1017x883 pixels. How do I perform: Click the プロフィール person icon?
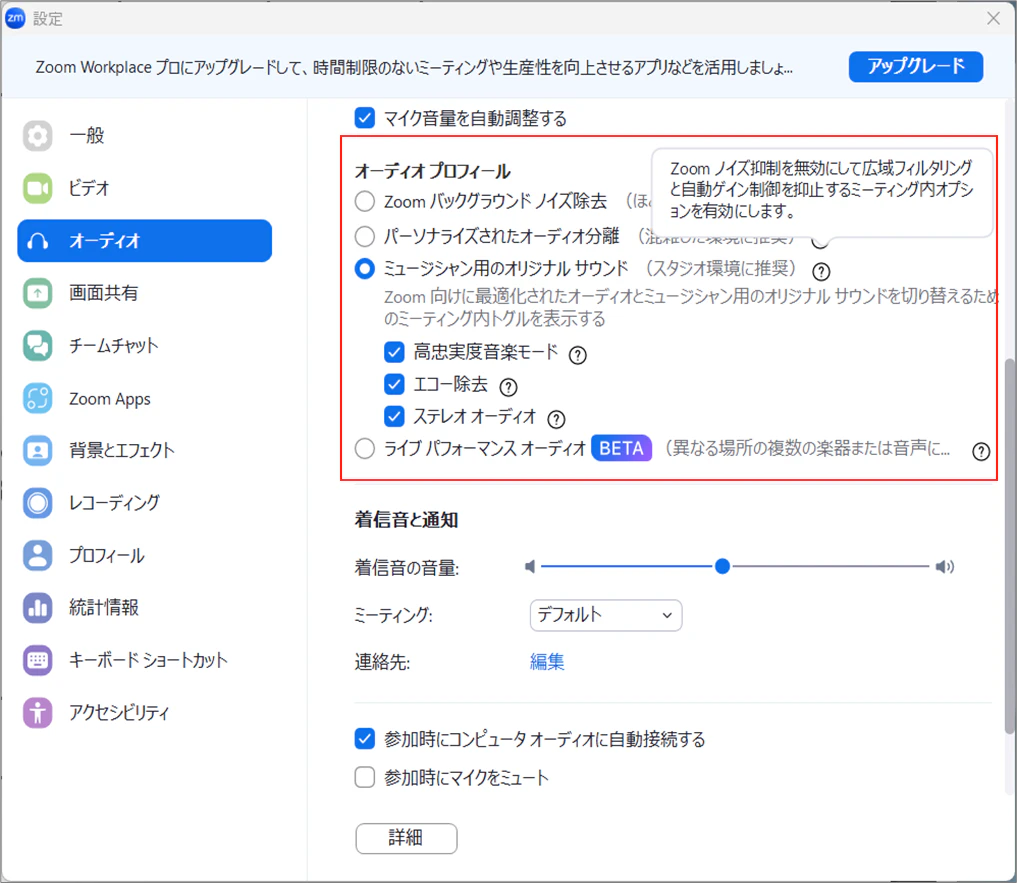coord(38,555)
